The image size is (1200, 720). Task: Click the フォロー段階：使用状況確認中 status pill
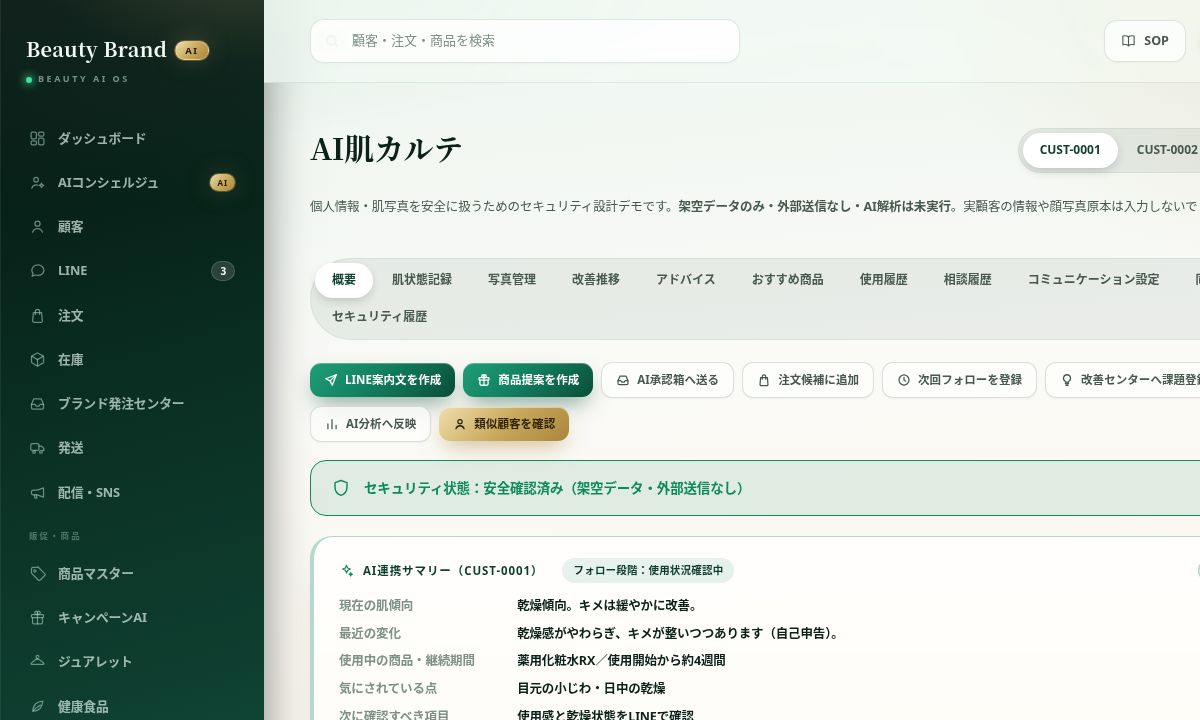[648, 571]
